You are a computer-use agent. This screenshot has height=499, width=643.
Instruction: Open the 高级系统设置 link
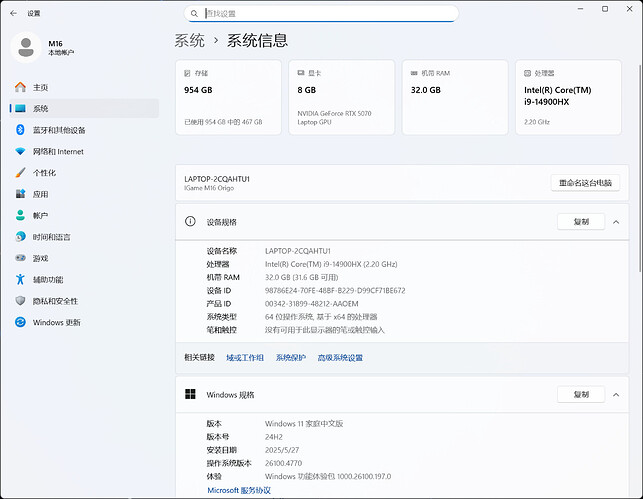pos(340,357)
